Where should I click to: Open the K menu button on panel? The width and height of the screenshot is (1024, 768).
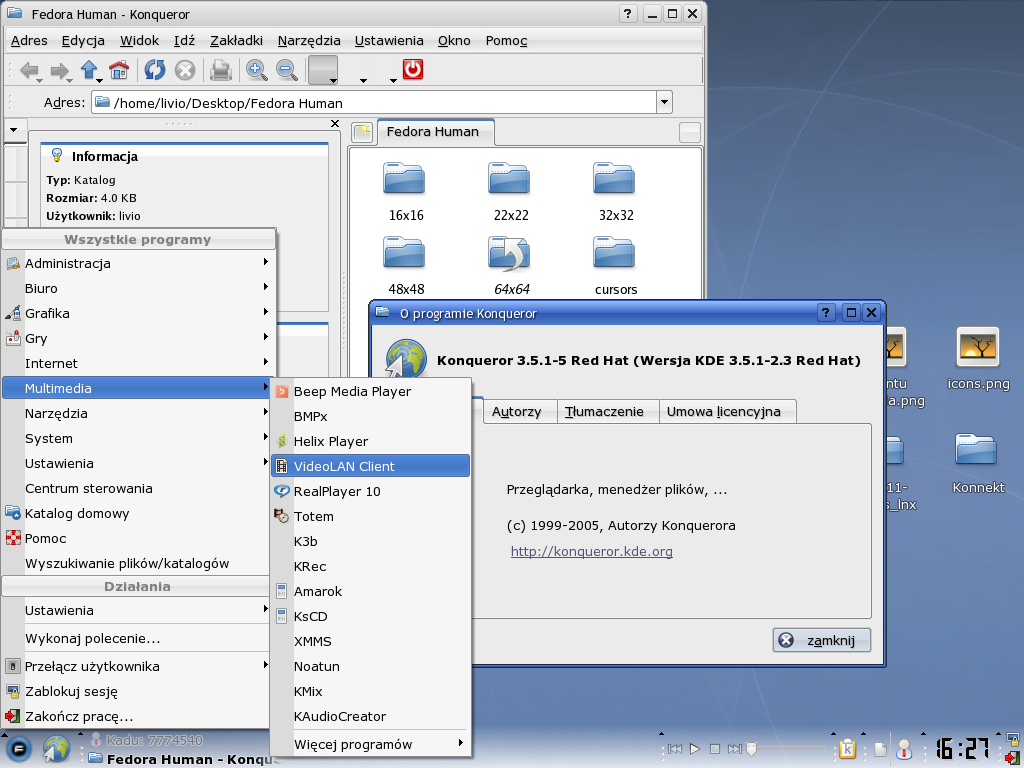(18, 748)
